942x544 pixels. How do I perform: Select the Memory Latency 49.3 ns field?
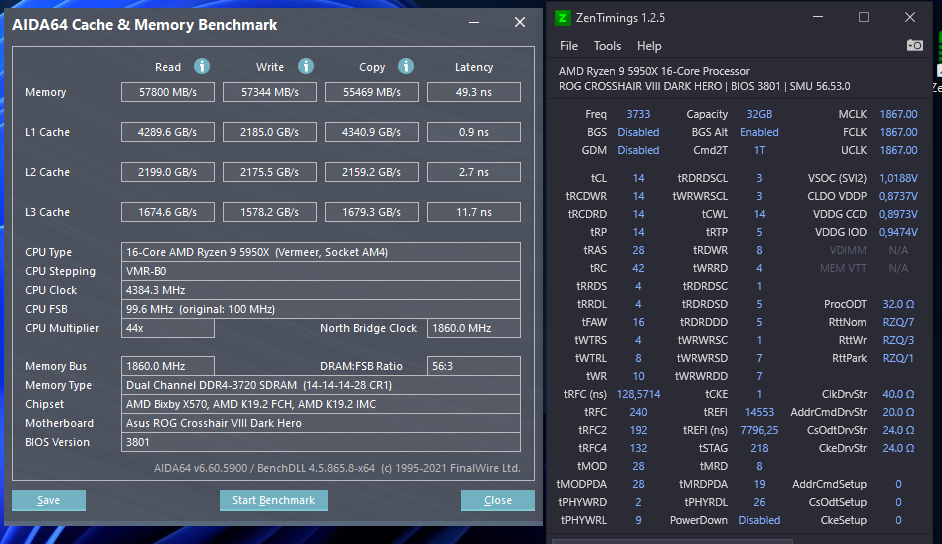point(473,92)
